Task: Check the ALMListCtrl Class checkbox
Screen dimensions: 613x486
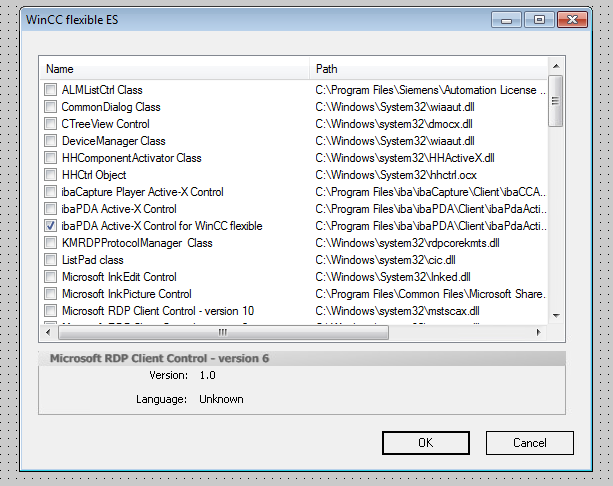Action: [x=50, y=90]
